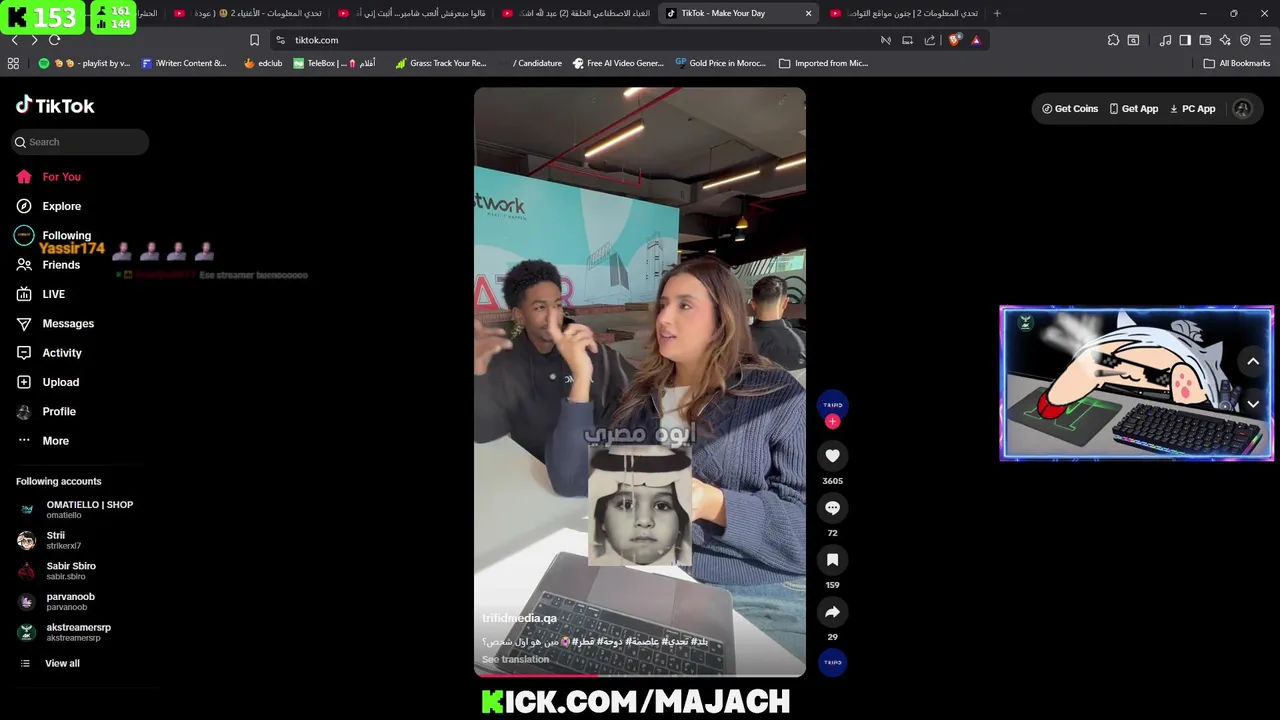Go forward in browser history
The image size is (1280, 720).
pos(34,40)
